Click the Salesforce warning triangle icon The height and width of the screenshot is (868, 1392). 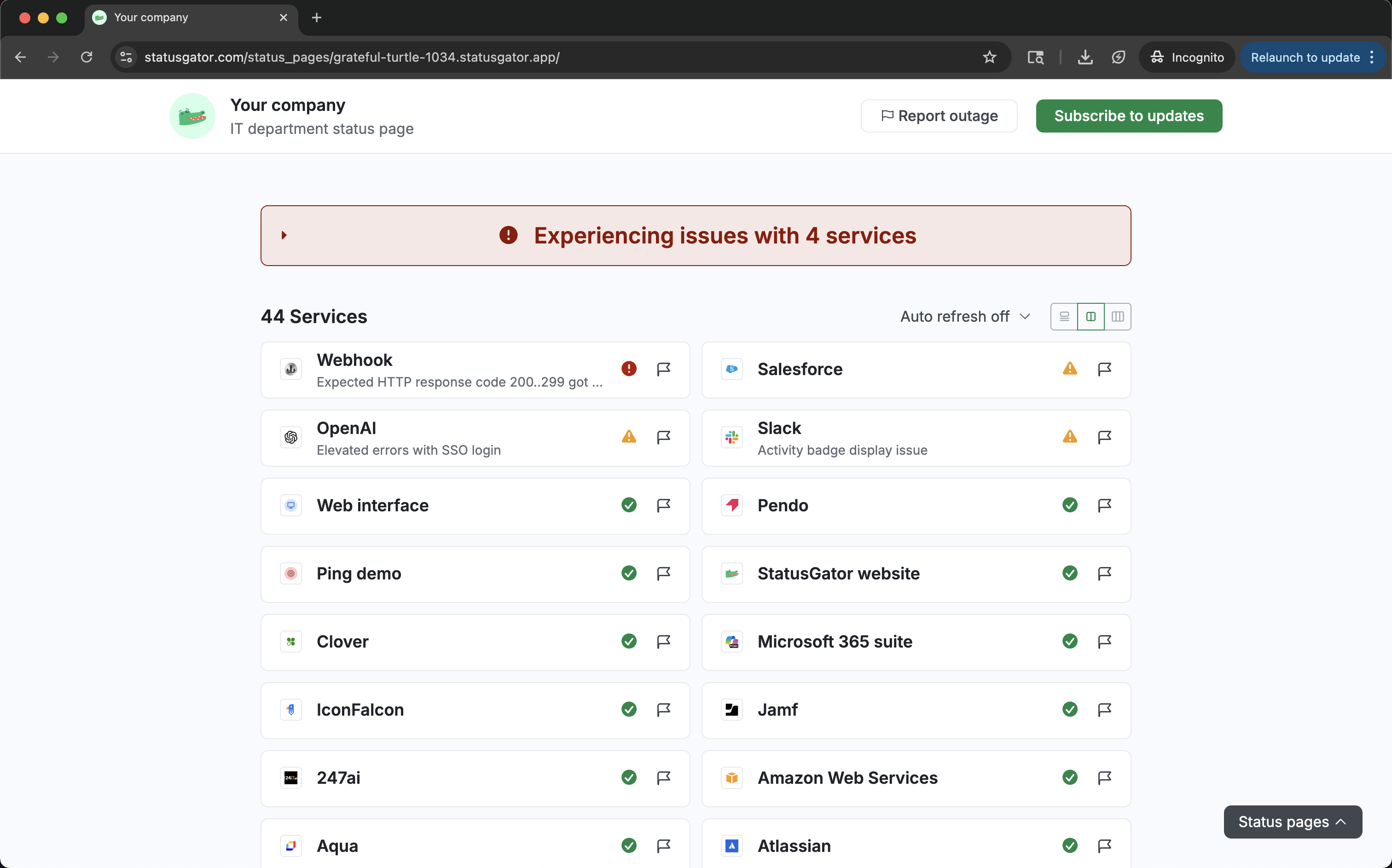[x=1069, y=369]
